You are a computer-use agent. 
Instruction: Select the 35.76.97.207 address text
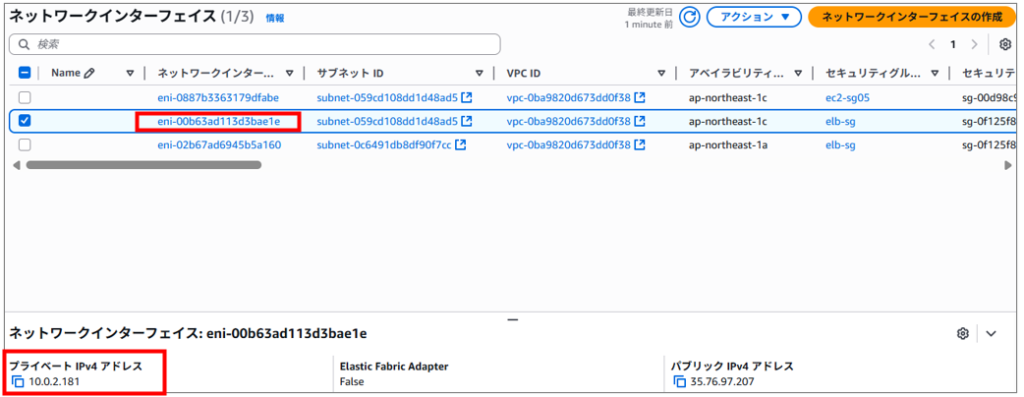click(x=722, y=382)
